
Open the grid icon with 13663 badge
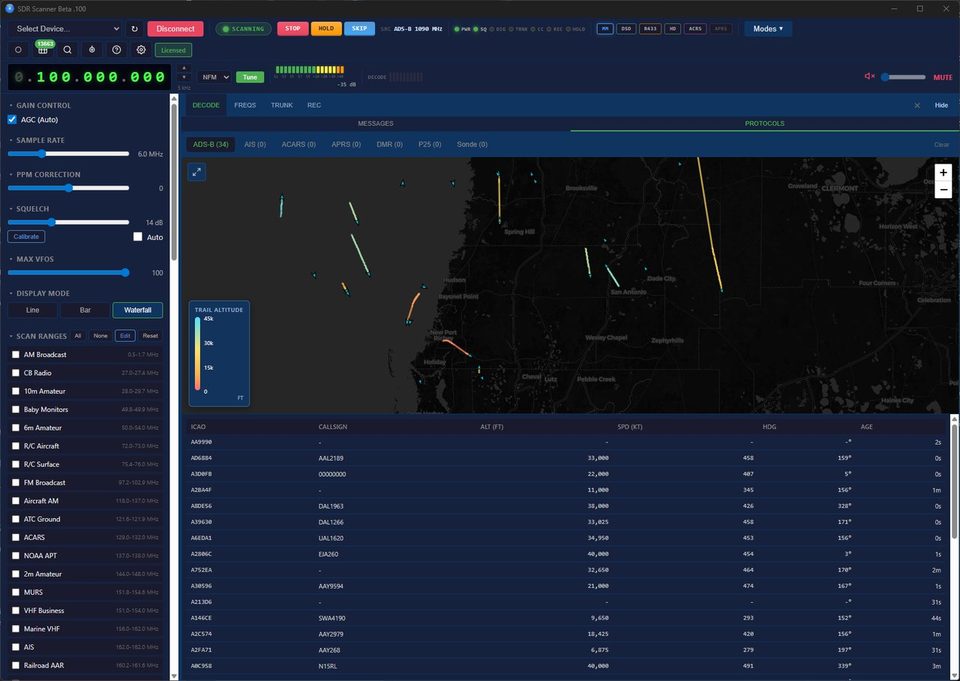point(43,50)
